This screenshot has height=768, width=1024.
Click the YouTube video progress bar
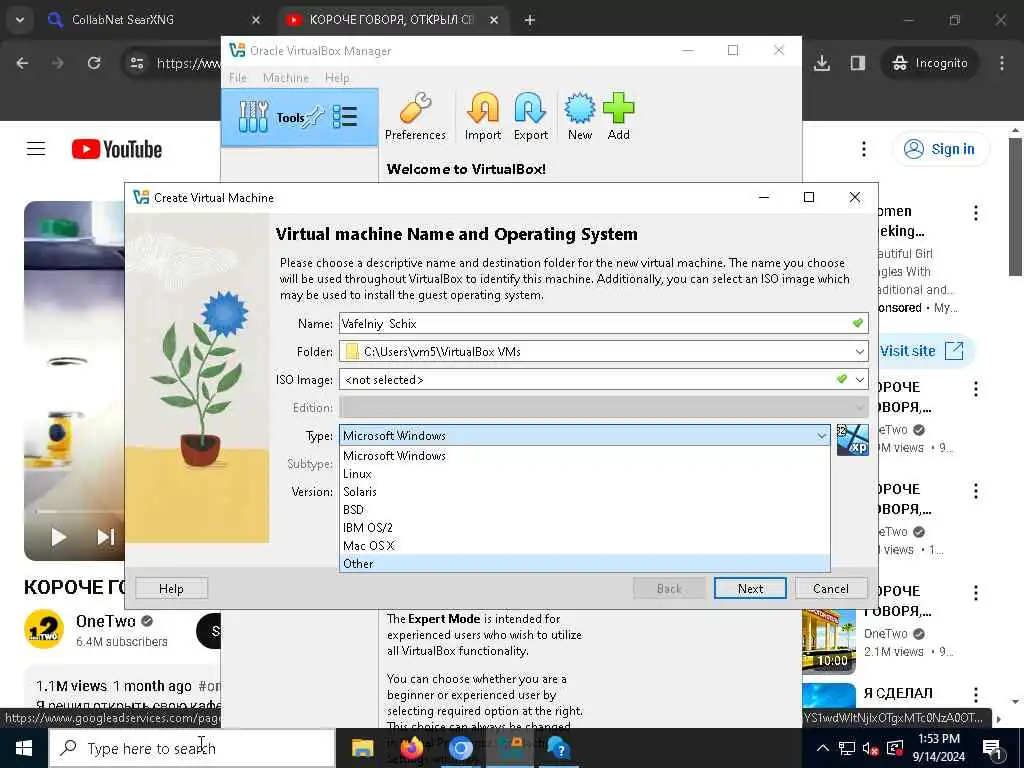pos(80,511)
